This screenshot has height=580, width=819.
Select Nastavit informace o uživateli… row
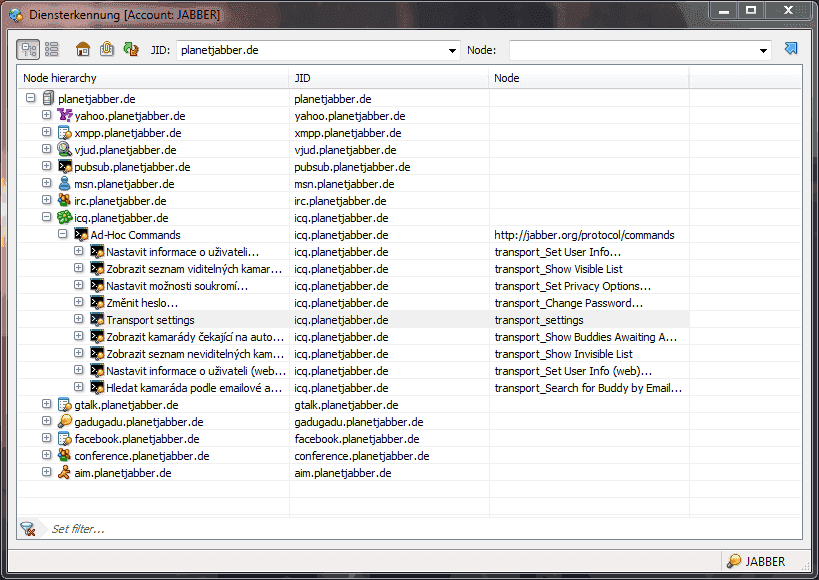182,252
